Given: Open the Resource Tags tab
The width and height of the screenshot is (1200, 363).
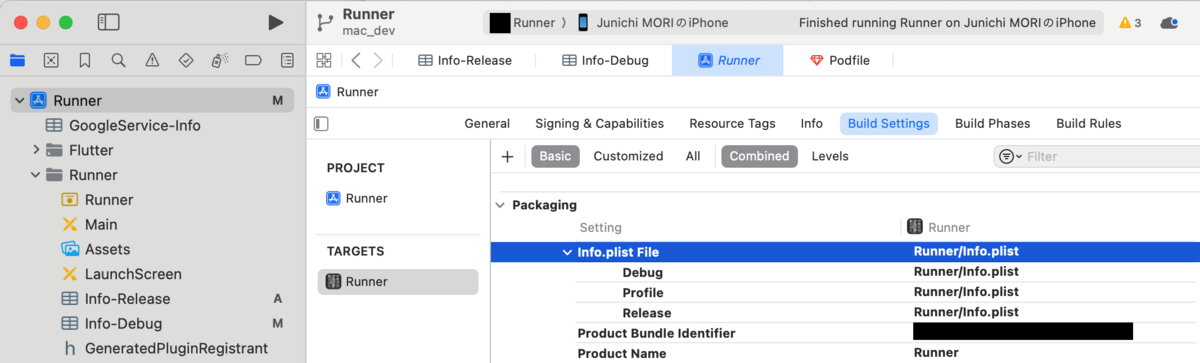Looking at the screenshot, I should coord(732,124).
